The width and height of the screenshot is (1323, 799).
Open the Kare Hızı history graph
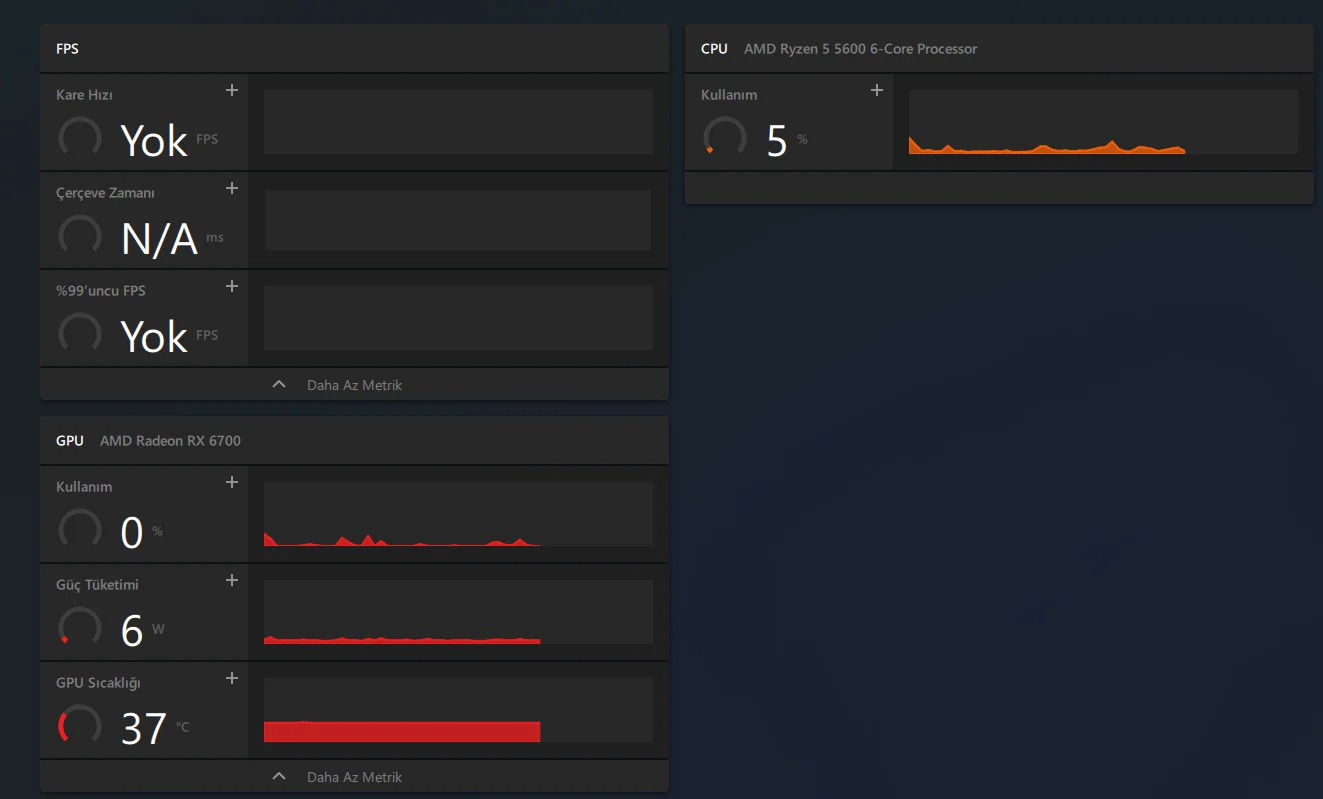[458, 122]
